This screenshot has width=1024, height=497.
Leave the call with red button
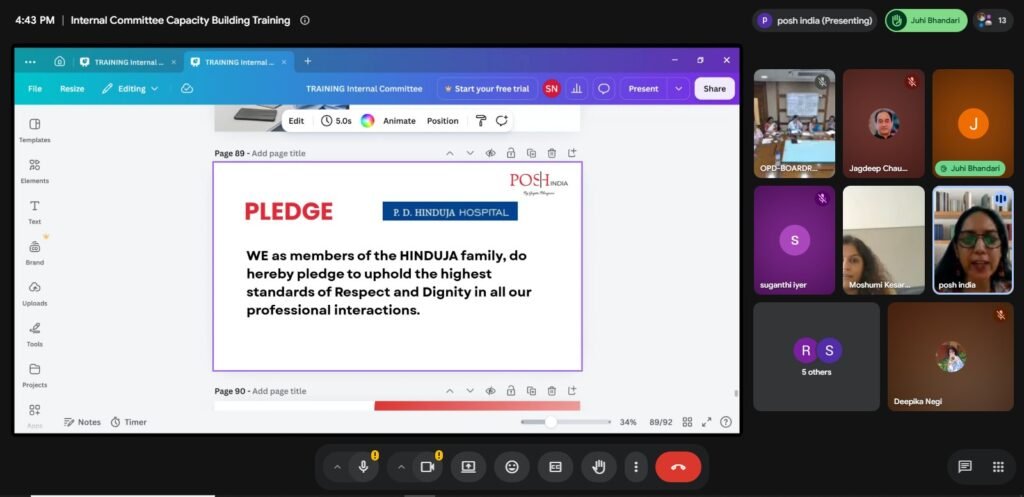click(678, 467)
